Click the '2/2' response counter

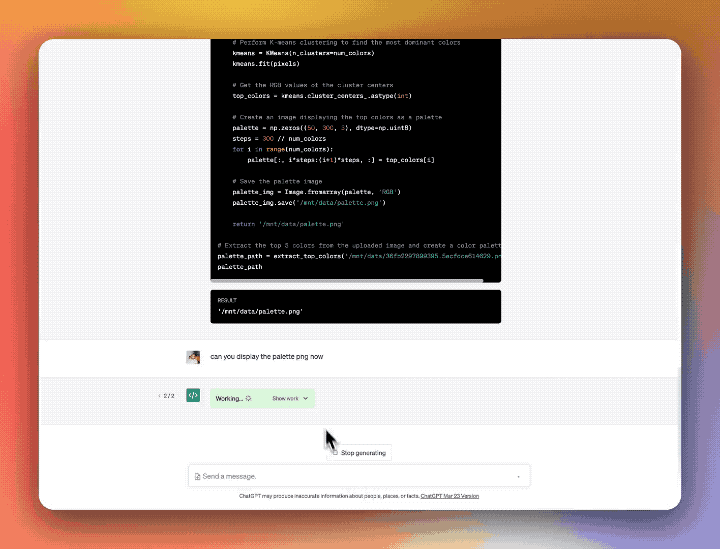pyautogui.click(x=169, y=396)
